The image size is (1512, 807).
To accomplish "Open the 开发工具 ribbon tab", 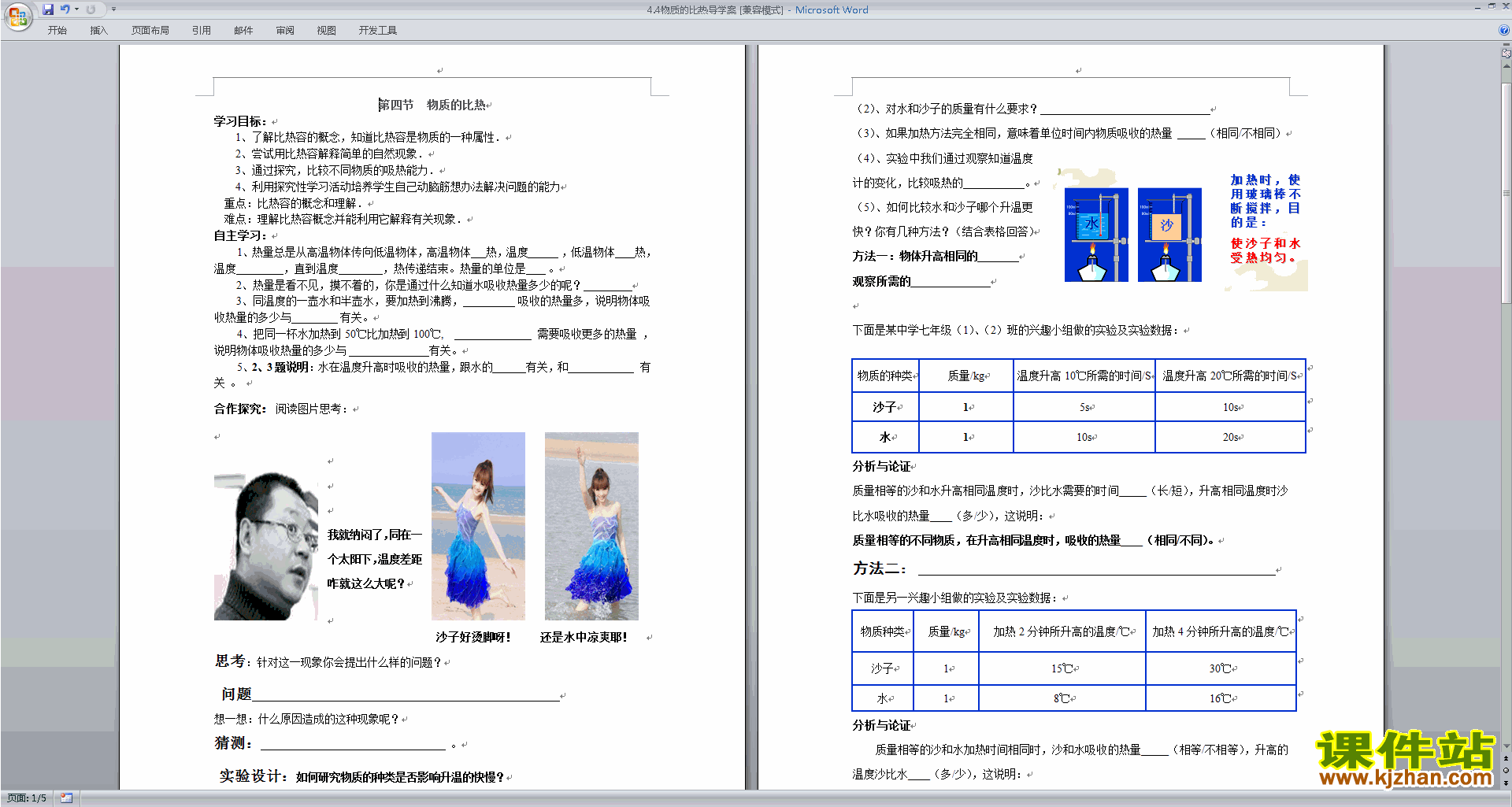I will 378,31.
